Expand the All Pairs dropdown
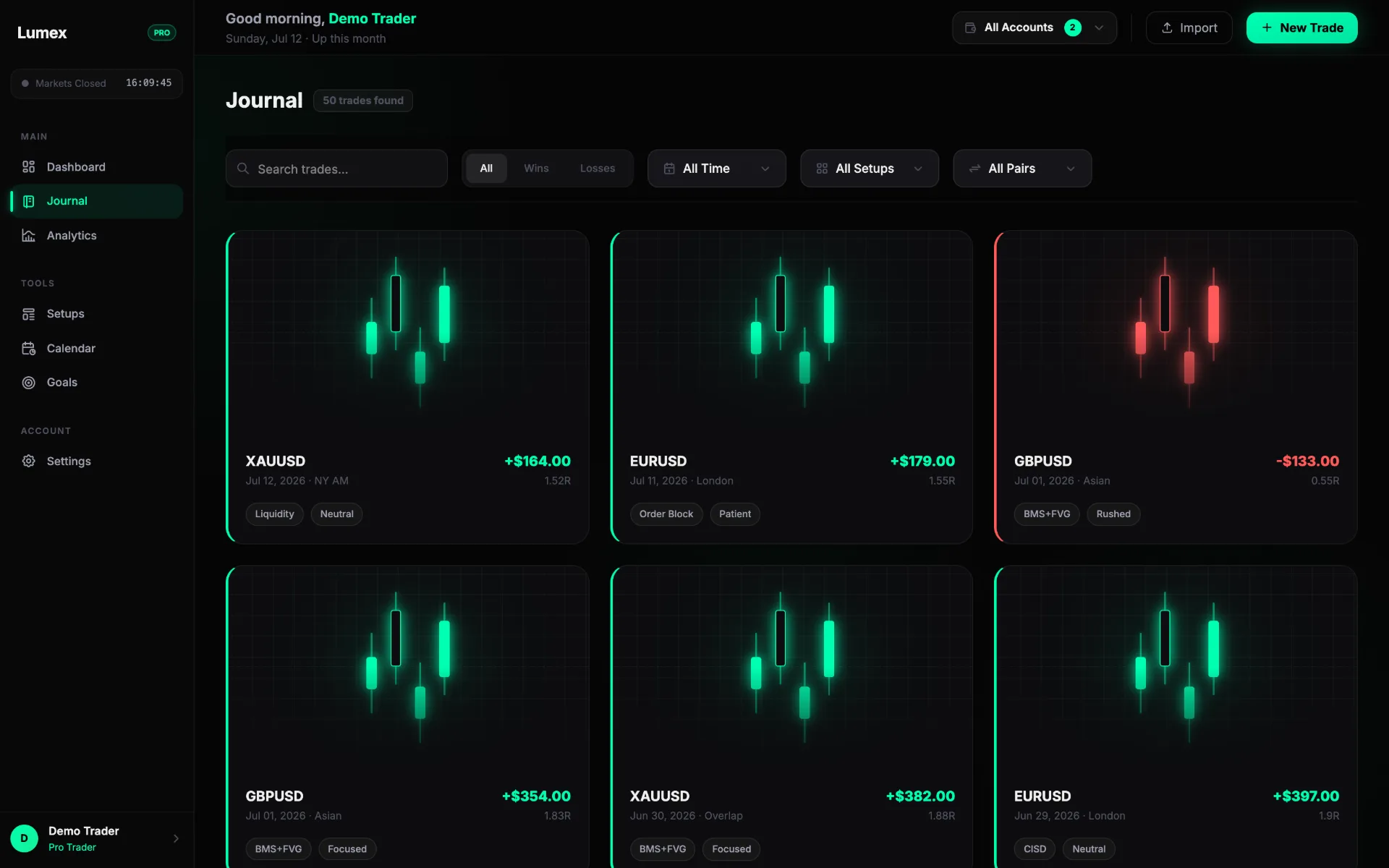The width and height of the screenshot is (1389, 868). coord(1022,169)
